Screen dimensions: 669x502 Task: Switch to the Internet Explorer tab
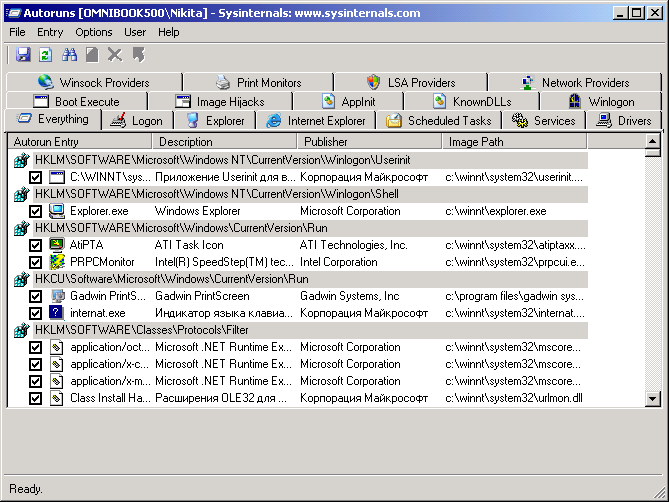[316, 121]
